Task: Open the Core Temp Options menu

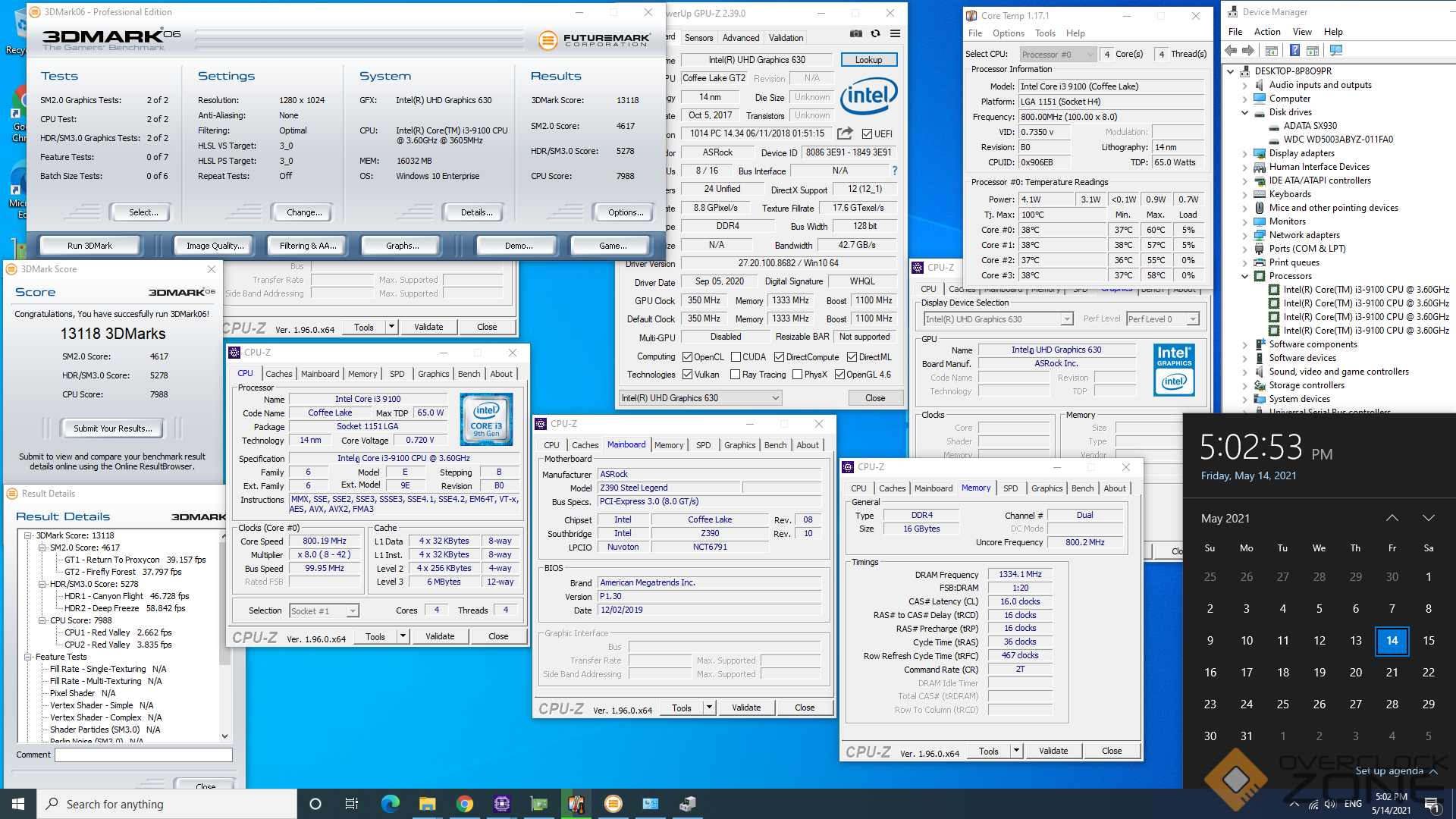Action: [1008, 33]
